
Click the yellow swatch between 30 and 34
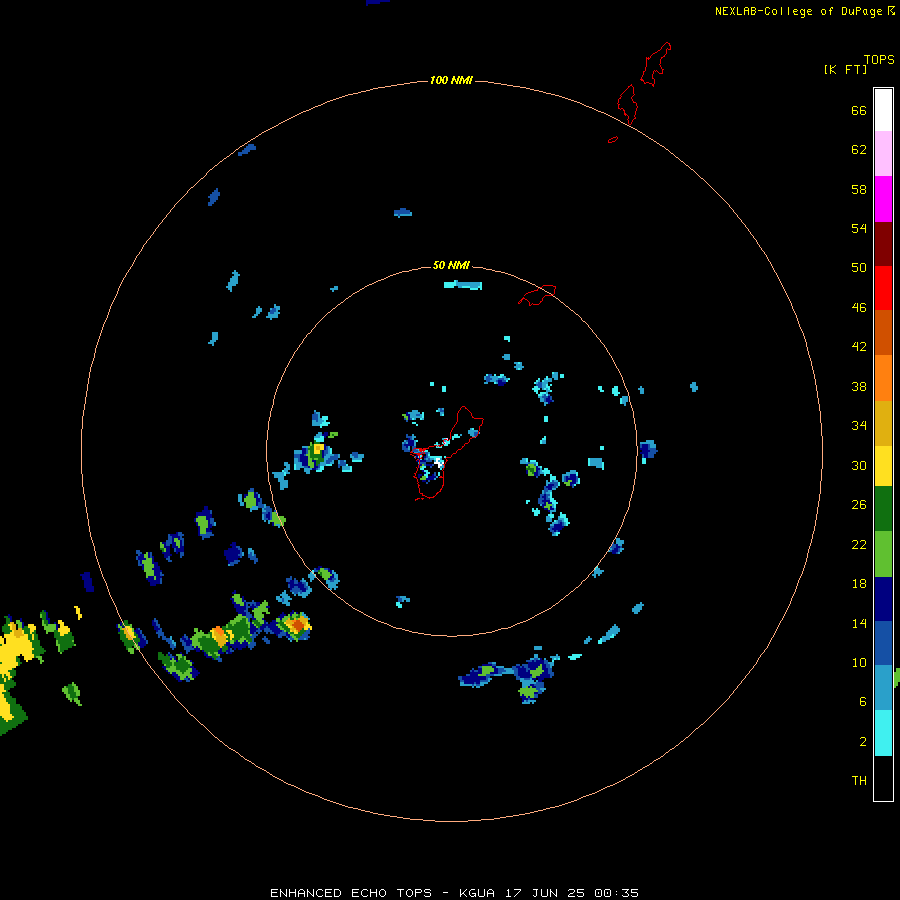tap(883, 465)
